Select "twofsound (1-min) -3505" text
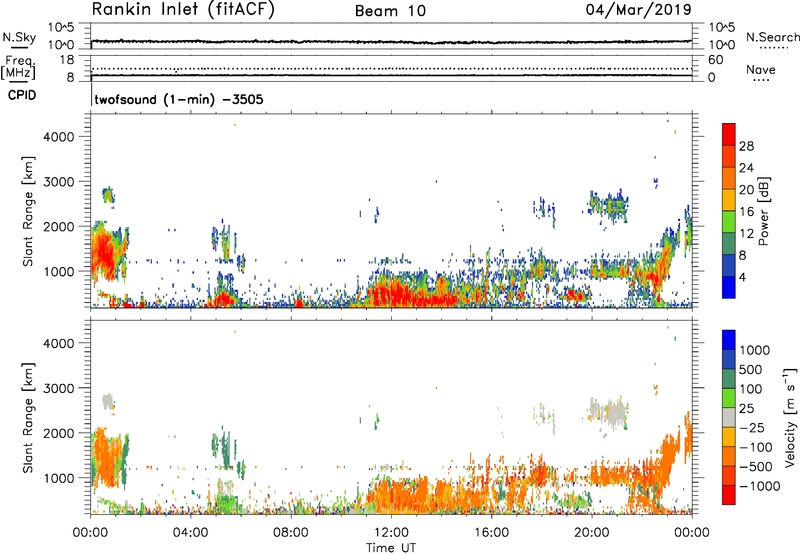The width and height of the screenshot is (800, 554). (x=179, y=99)
